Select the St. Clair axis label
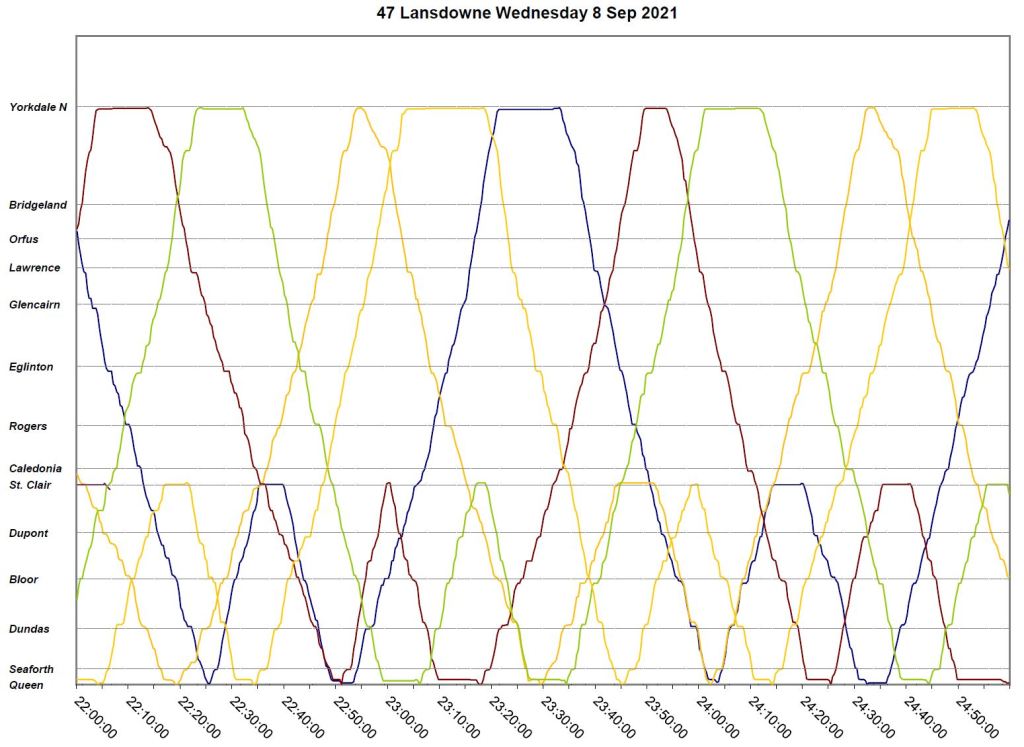Viewport: 1024px width, 747px height. coord(31,485)
